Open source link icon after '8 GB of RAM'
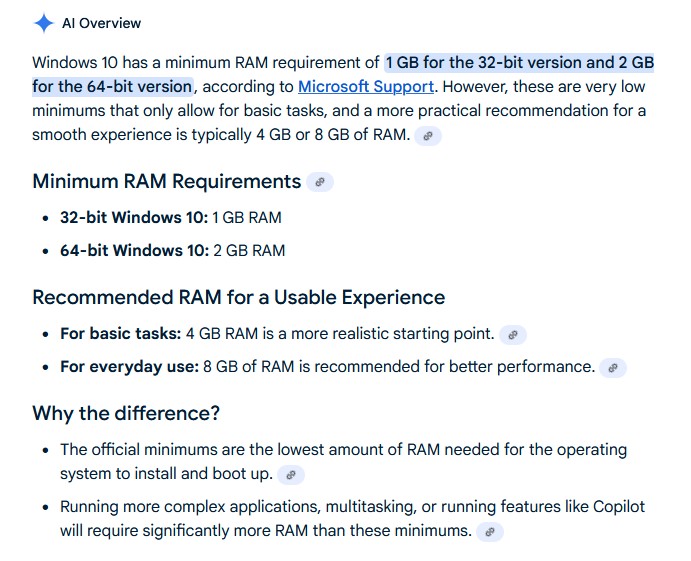Screen dimensions: 691x561 click(428, 136)
